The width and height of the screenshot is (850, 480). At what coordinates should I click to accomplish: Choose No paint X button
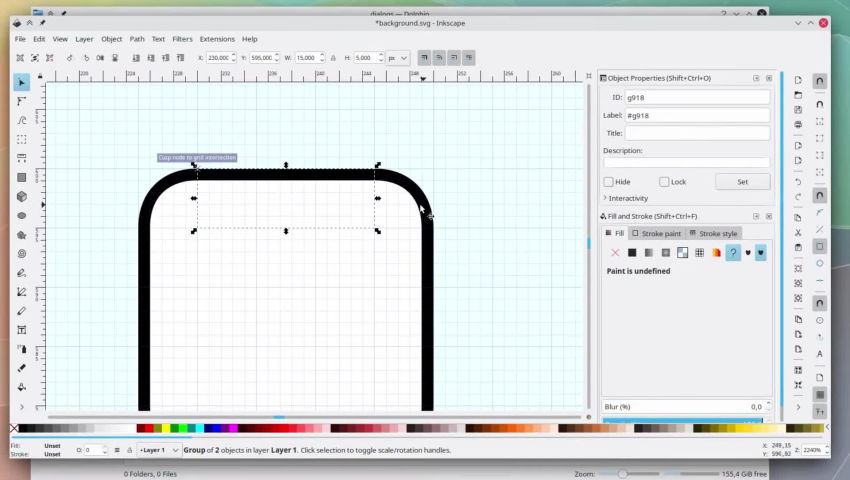pos(615,253)
